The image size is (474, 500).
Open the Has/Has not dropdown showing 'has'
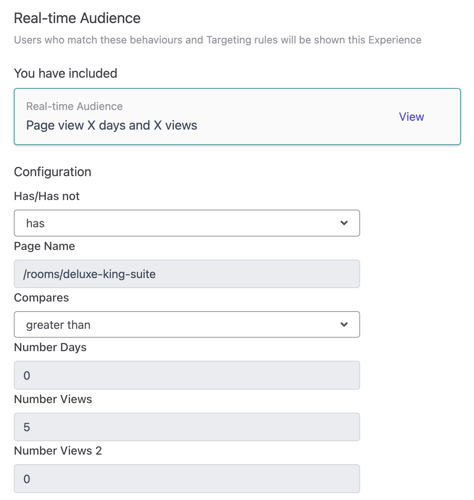(187, 223)
